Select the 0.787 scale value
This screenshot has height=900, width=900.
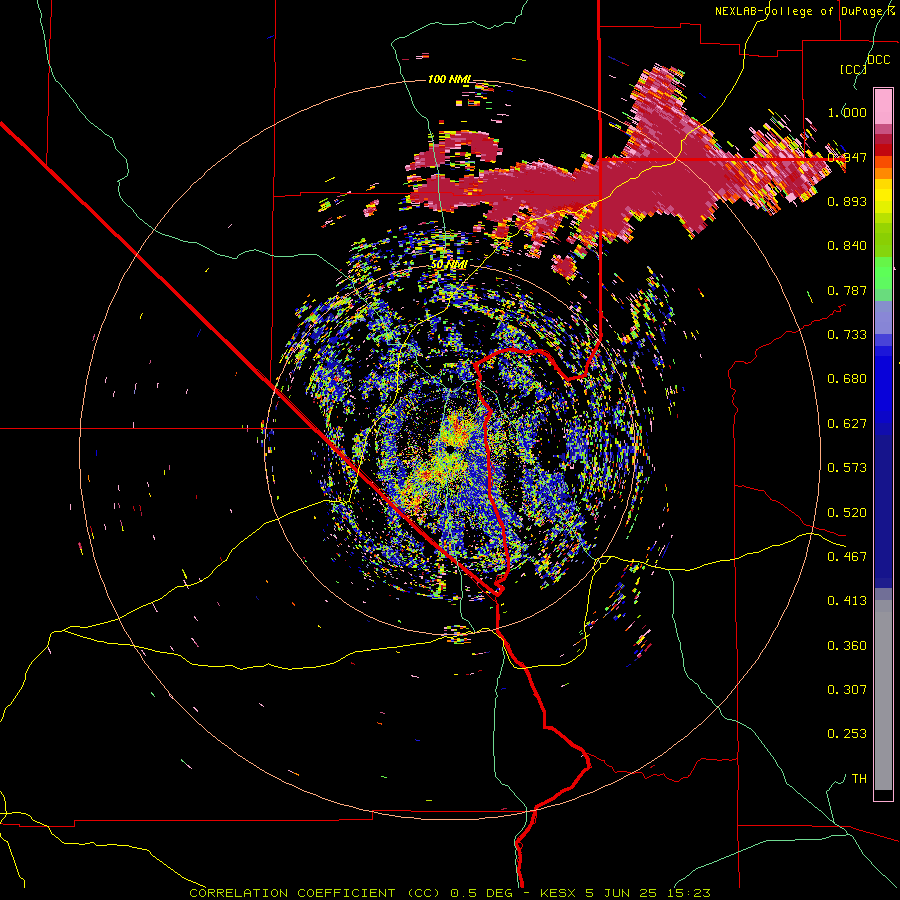[847, 290]
